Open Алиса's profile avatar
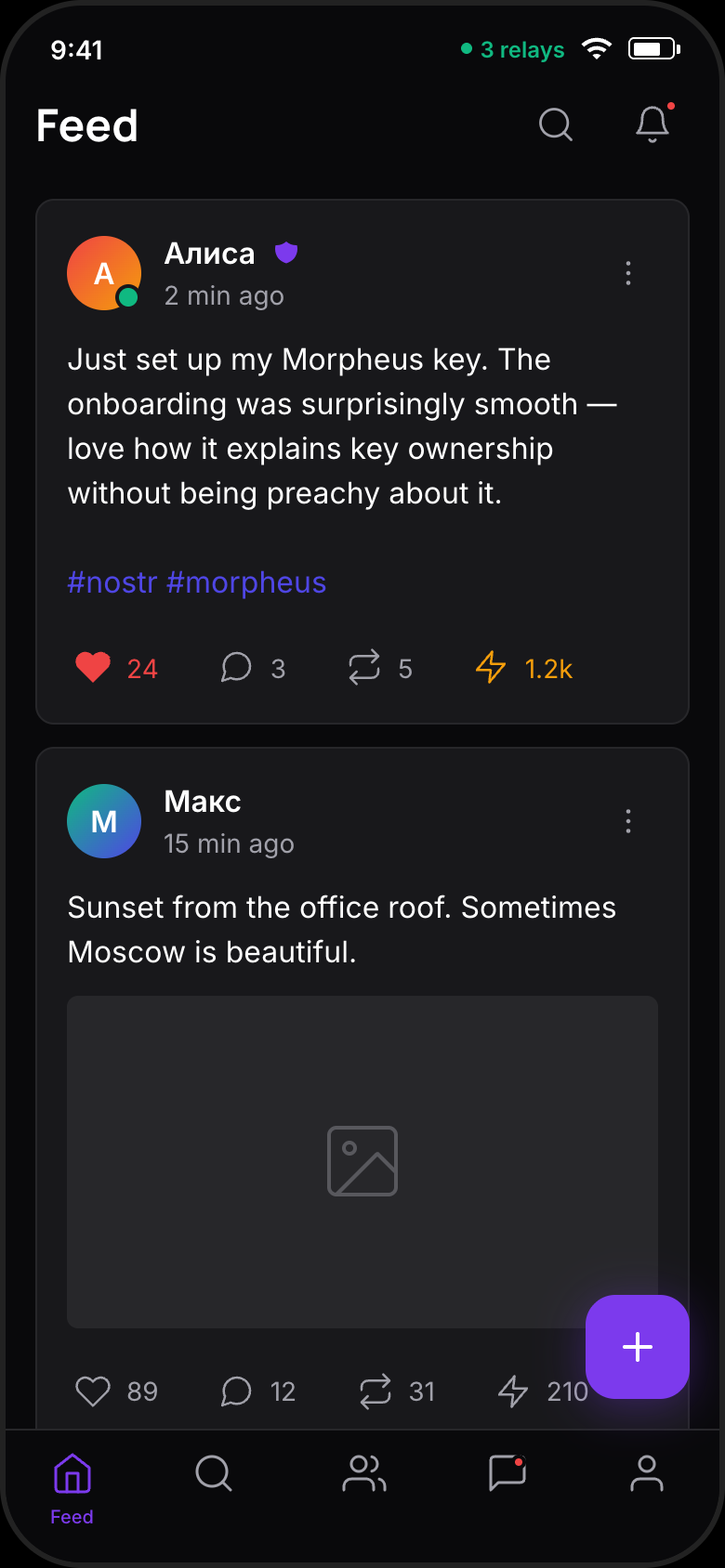Screen dimensions: 725x1568 pos(104,273)
